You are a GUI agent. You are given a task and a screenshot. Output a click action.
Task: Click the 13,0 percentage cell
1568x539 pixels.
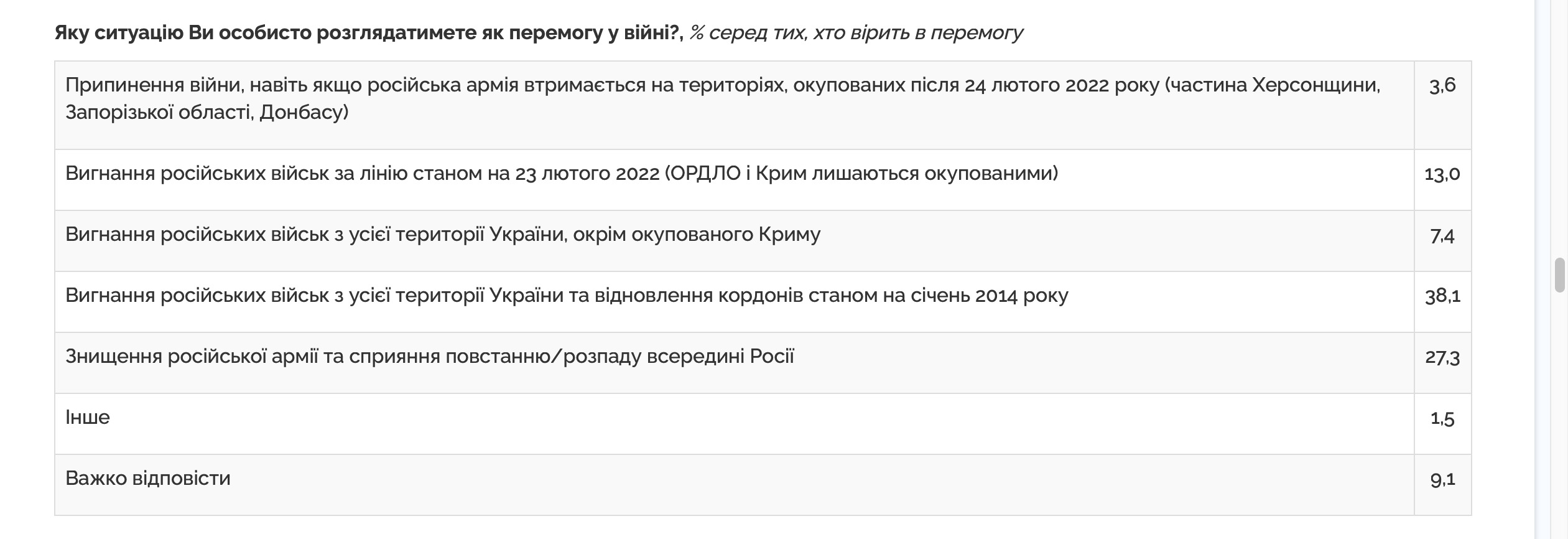pyautogui.click(x=1442, y=174)
